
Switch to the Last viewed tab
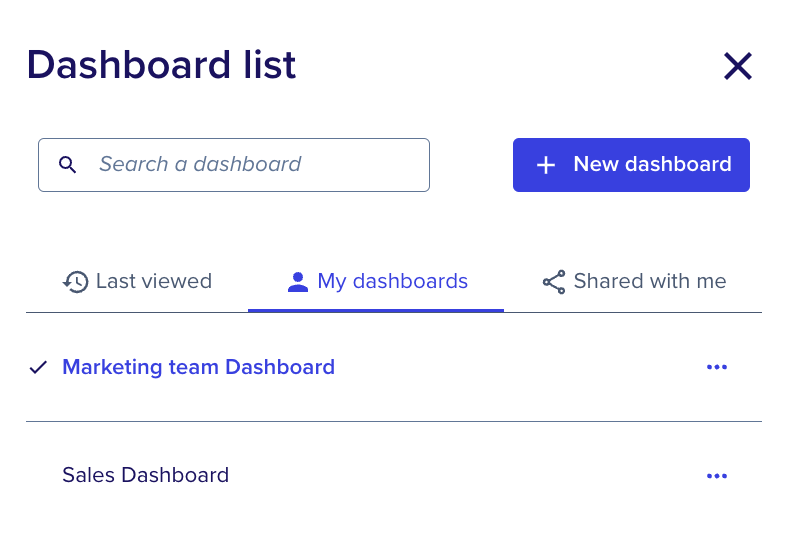point(137,281)
